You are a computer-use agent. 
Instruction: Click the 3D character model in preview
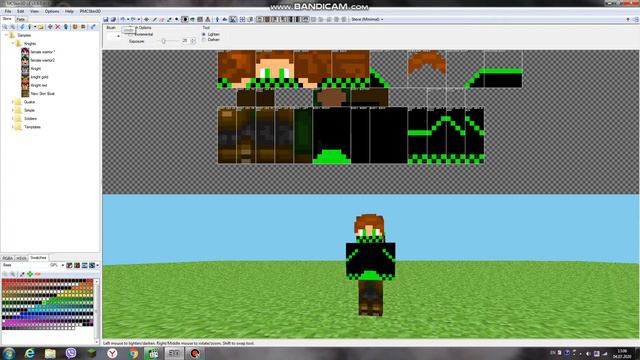click(370, 265)
